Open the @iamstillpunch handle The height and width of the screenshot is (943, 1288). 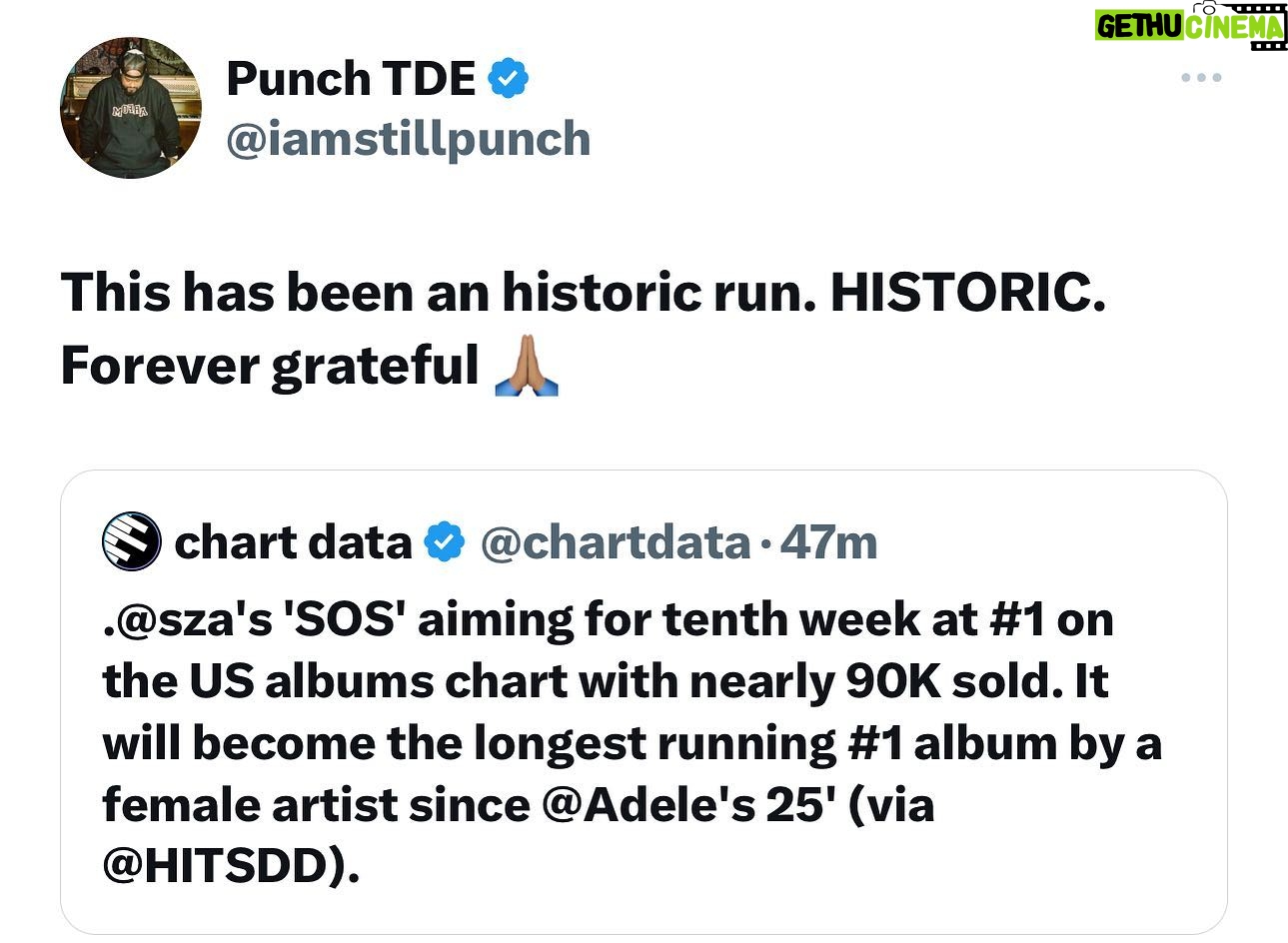click(x=408, y=139)
